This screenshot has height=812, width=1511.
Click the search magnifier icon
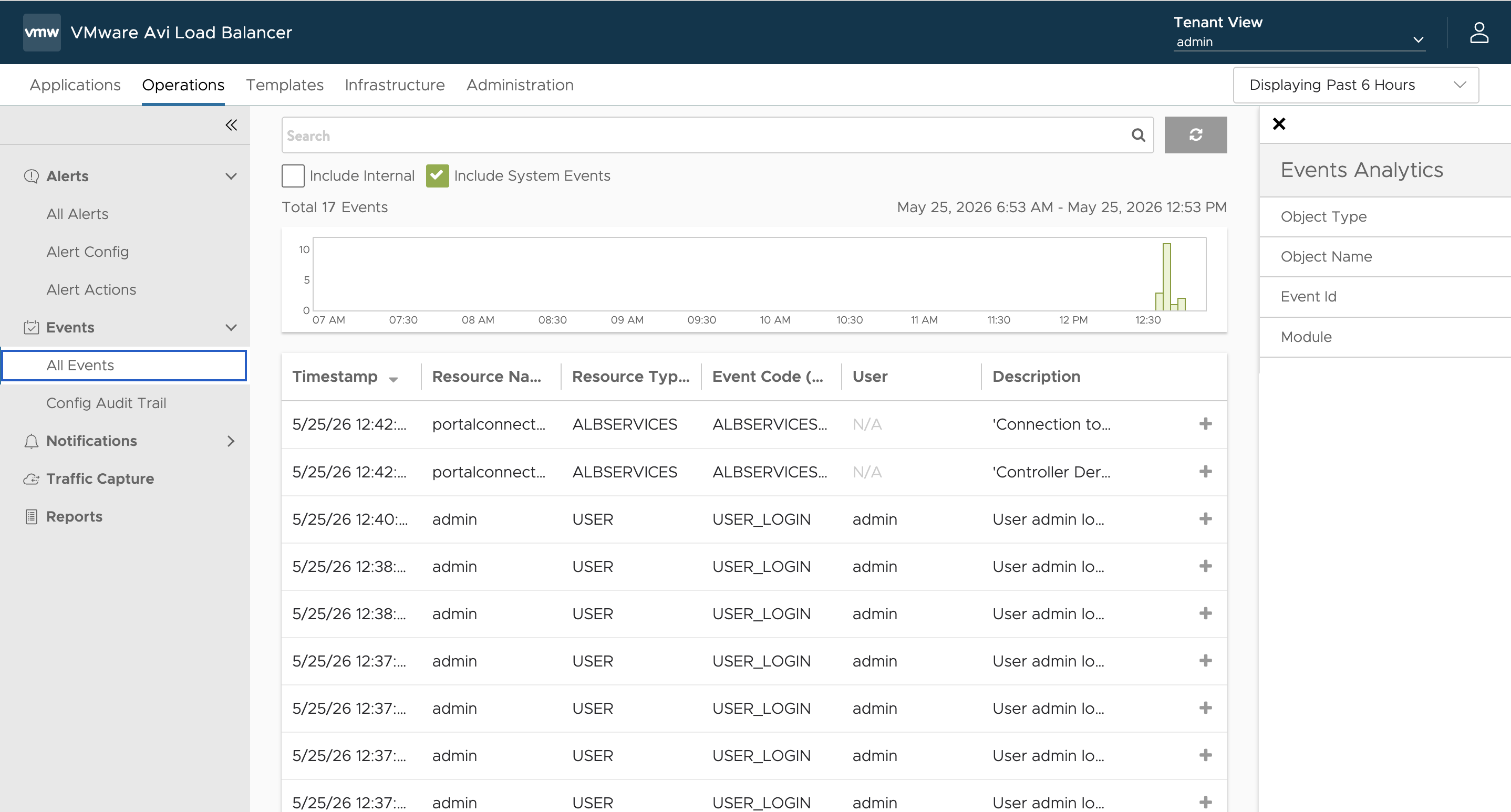tap(1138, 136)
